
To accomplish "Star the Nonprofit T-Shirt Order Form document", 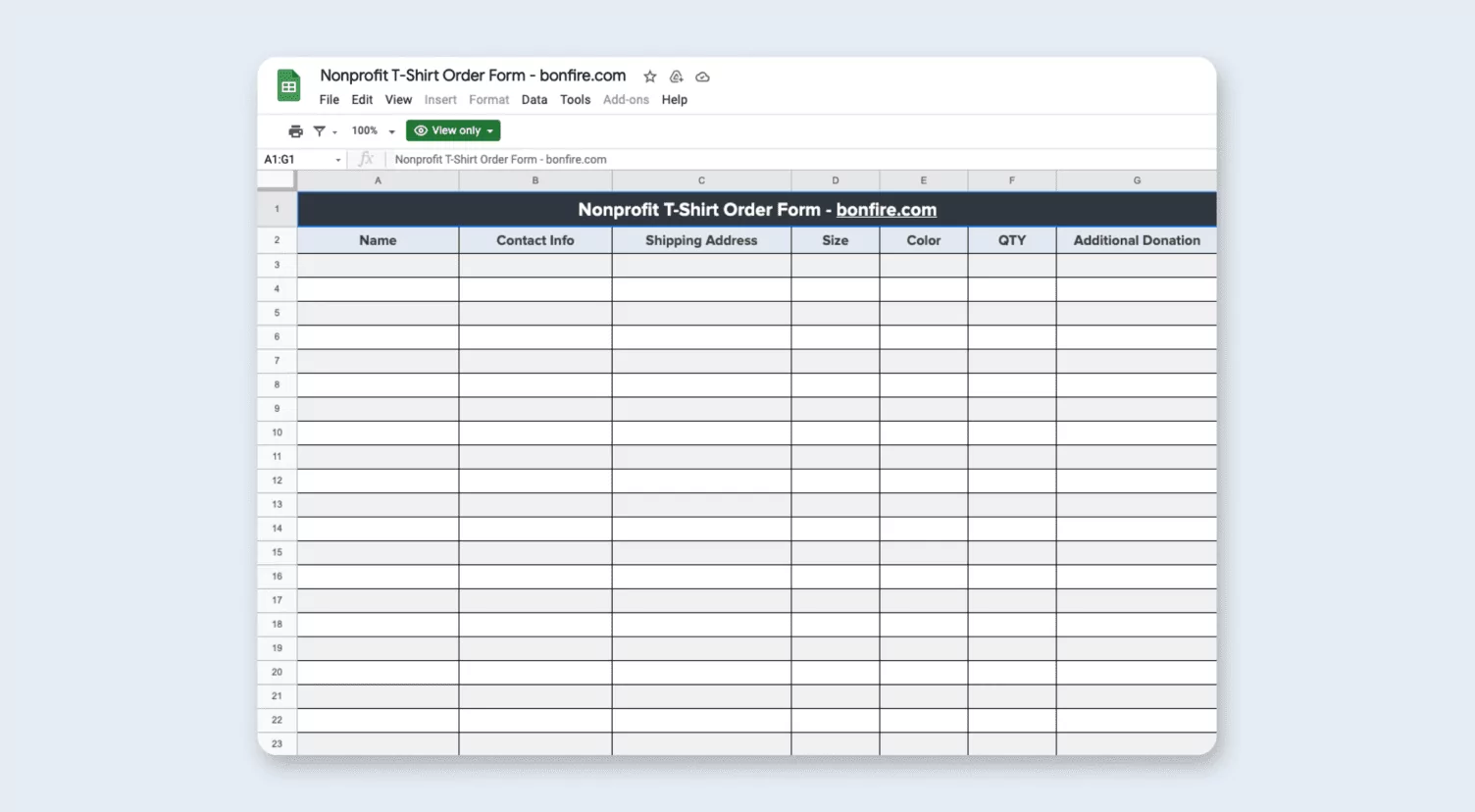I will point(649,76).
